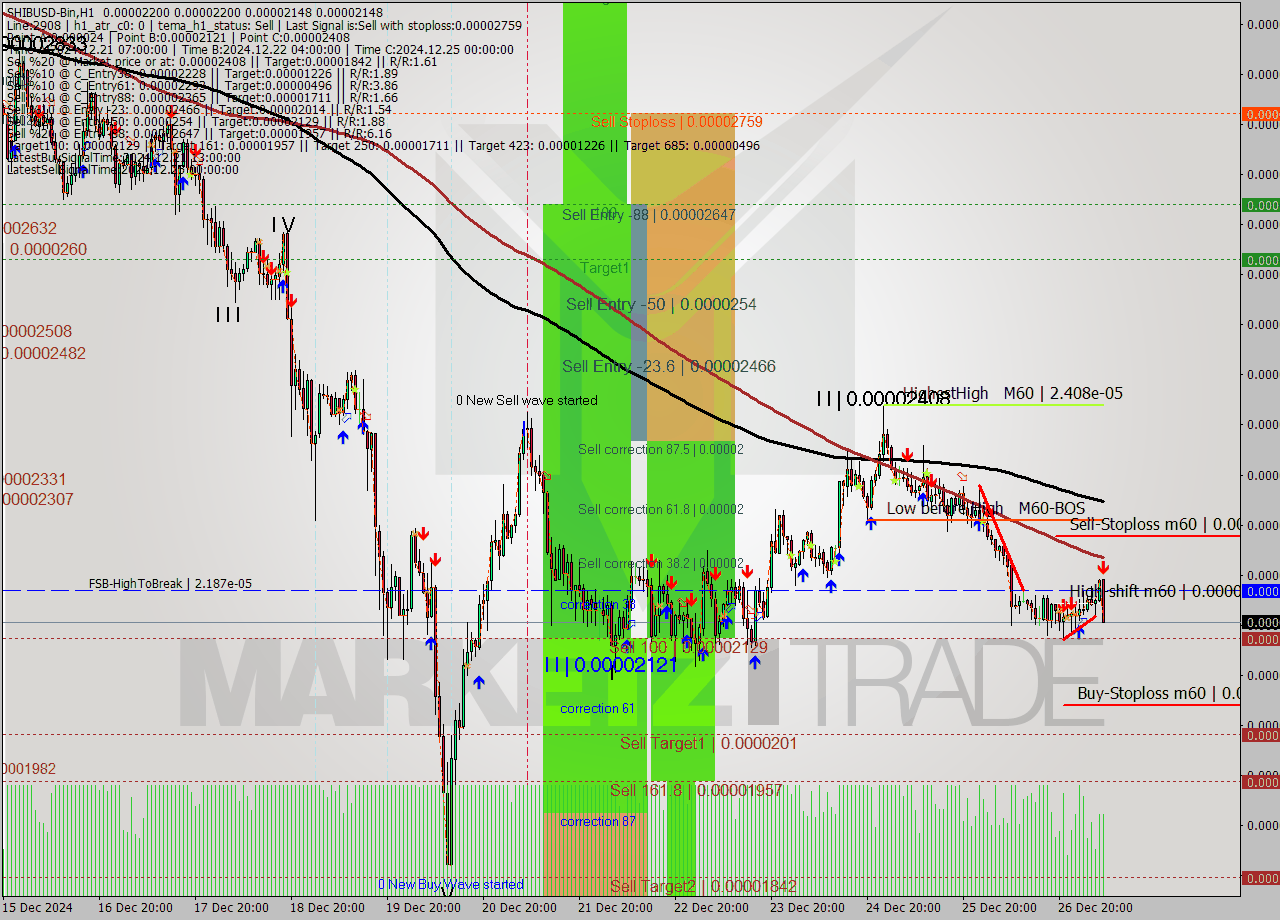Click the '0.00002482' level label on left
The width and height of the screenshot is (1280, 920).
pos(44,354)
